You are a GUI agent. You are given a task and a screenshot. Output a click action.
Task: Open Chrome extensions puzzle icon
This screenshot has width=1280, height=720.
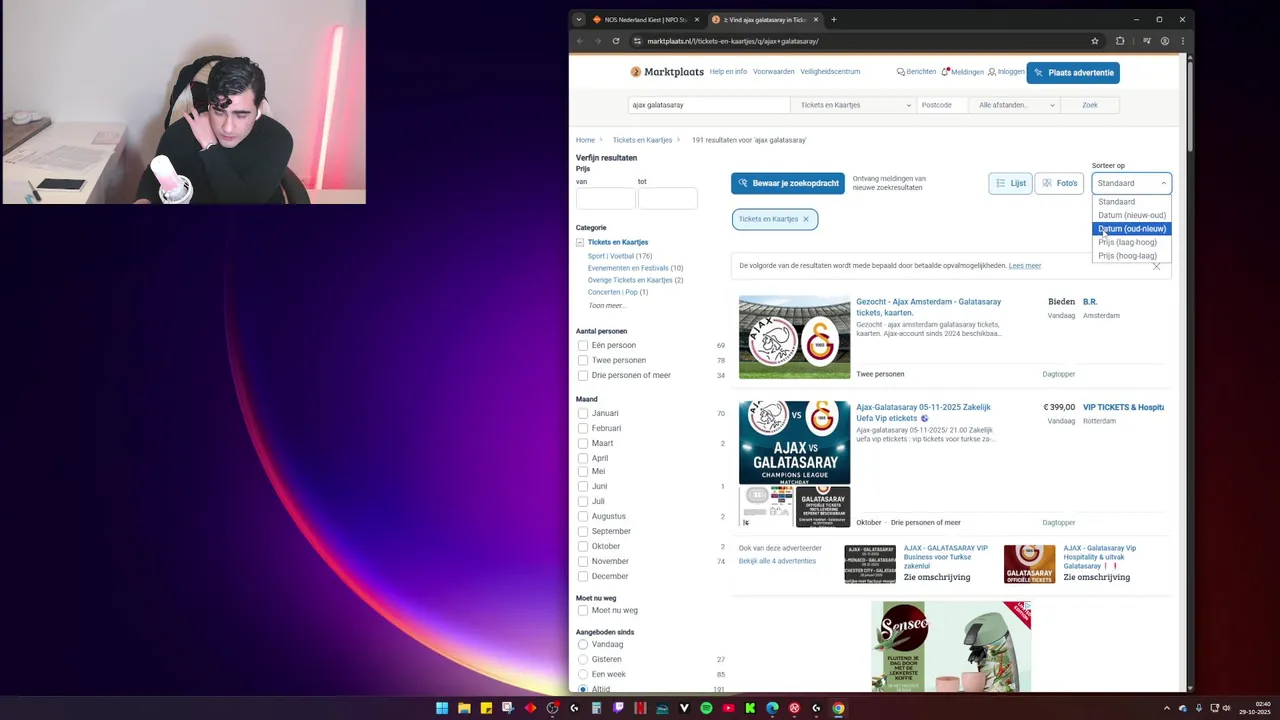tap(1120, 41)
